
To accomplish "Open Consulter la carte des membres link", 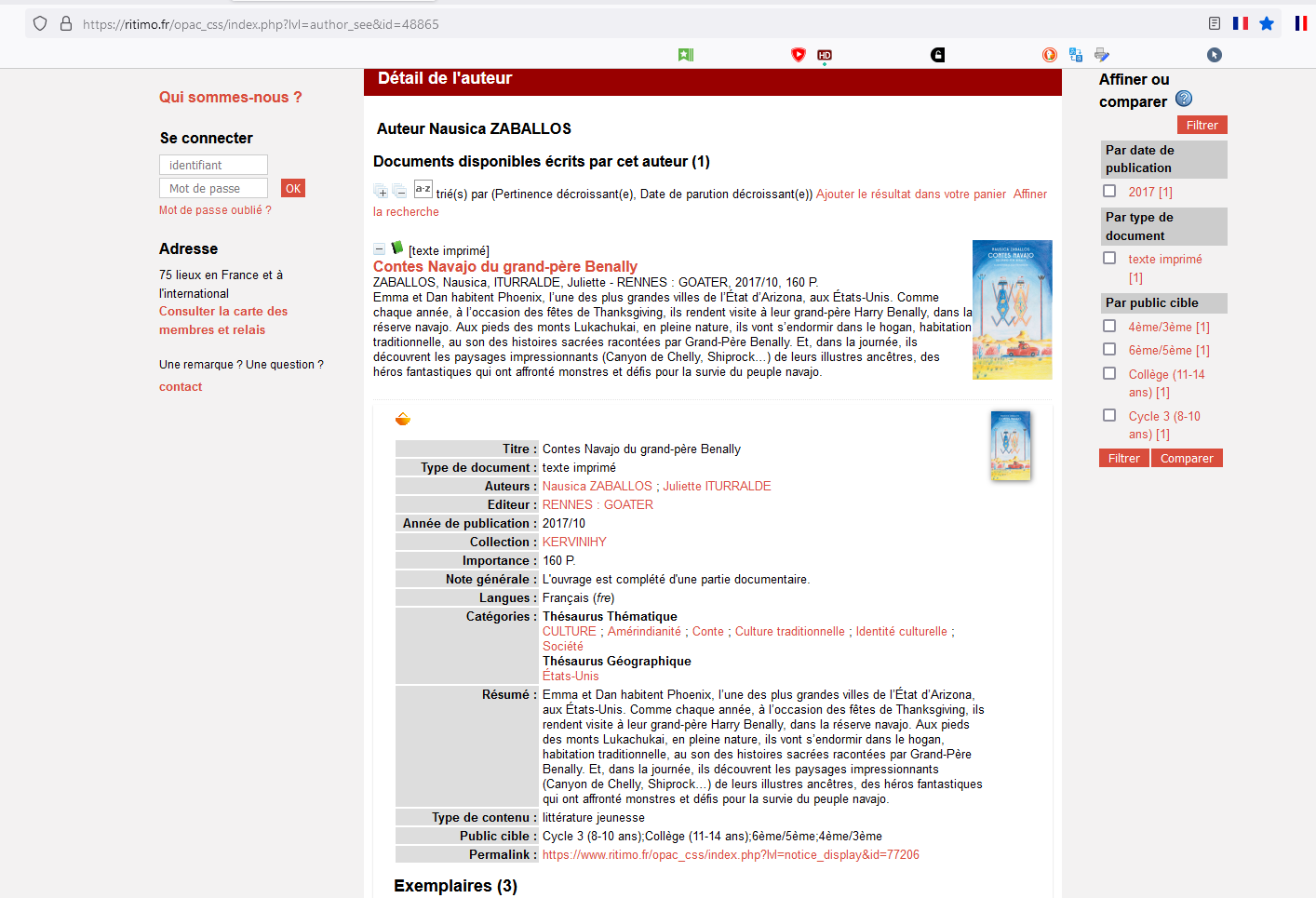I will click(x=223, y=320).
